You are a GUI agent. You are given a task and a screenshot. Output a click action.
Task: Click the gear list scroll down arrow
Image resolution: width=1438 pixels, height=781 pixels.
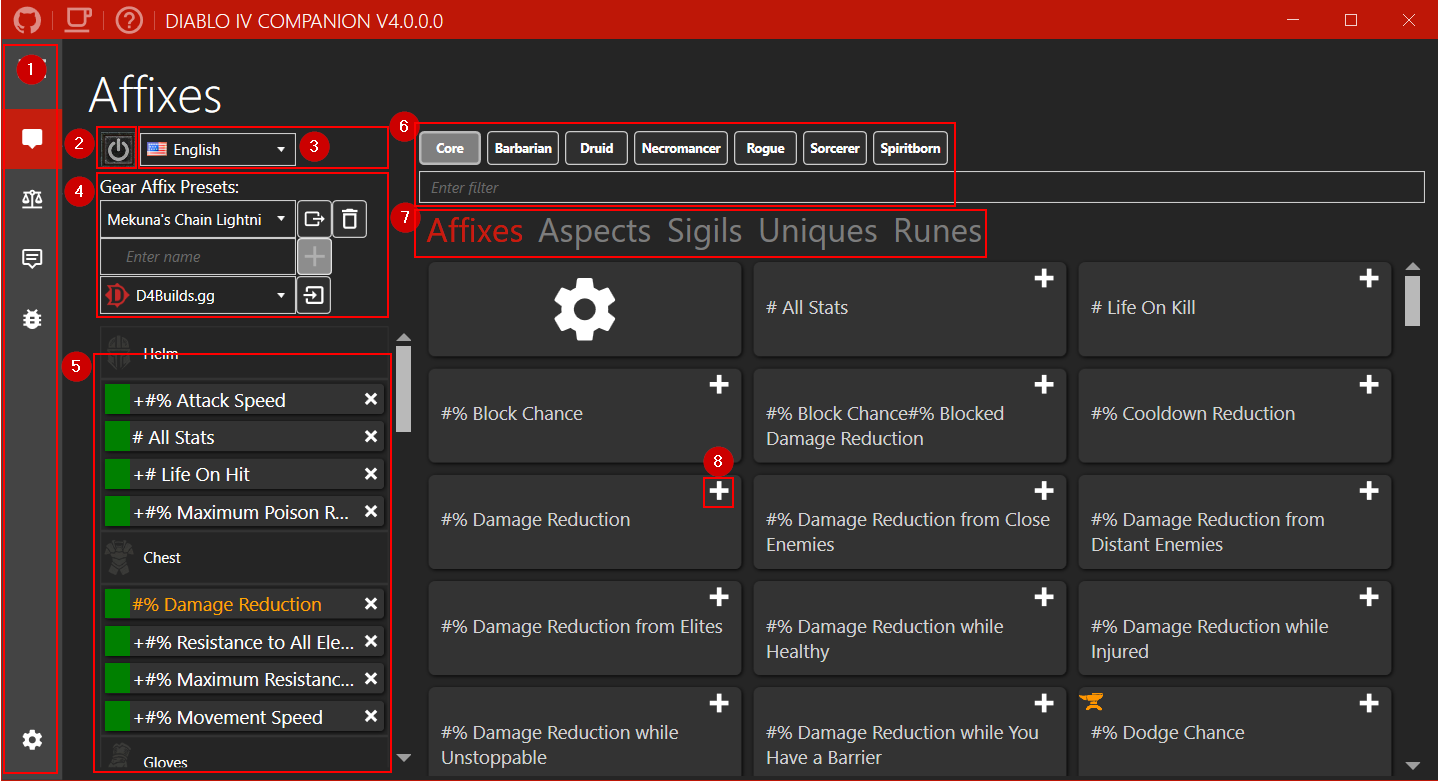click(403, 758)
